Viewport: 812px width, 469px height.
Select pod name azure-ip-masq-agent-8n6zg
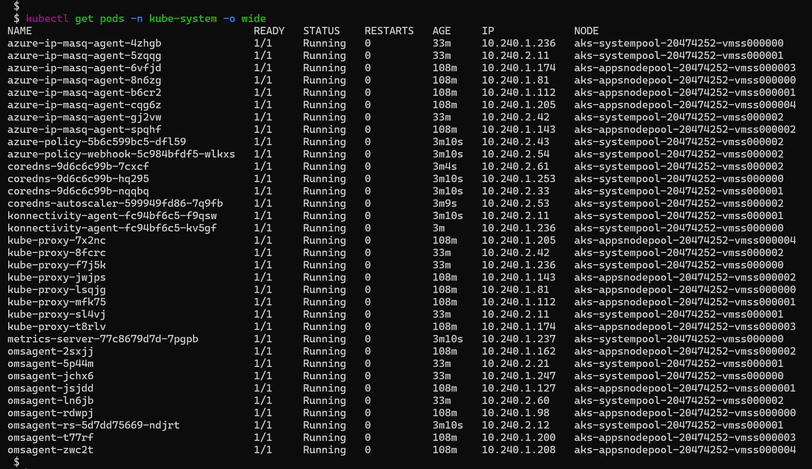click(x=84, y=80)
